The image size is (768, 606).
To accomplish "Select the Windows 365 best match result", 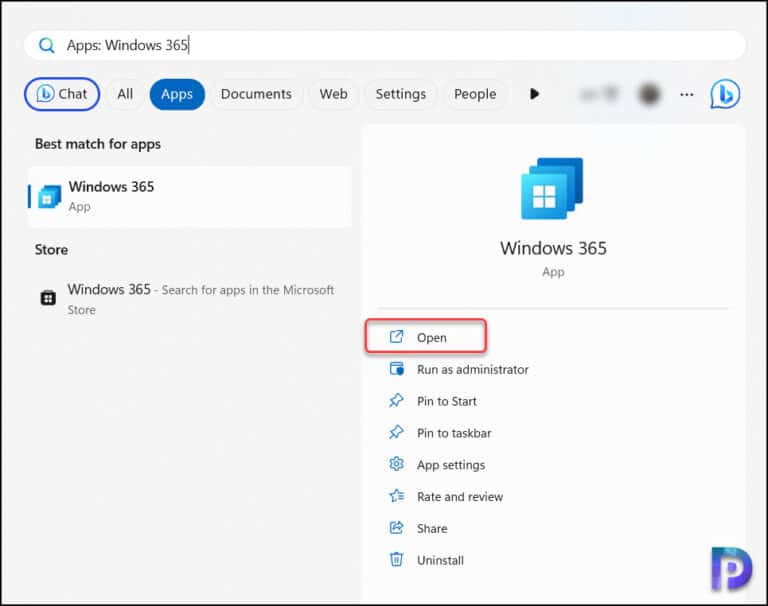I will pyautogui.click(x=190, y=196).
